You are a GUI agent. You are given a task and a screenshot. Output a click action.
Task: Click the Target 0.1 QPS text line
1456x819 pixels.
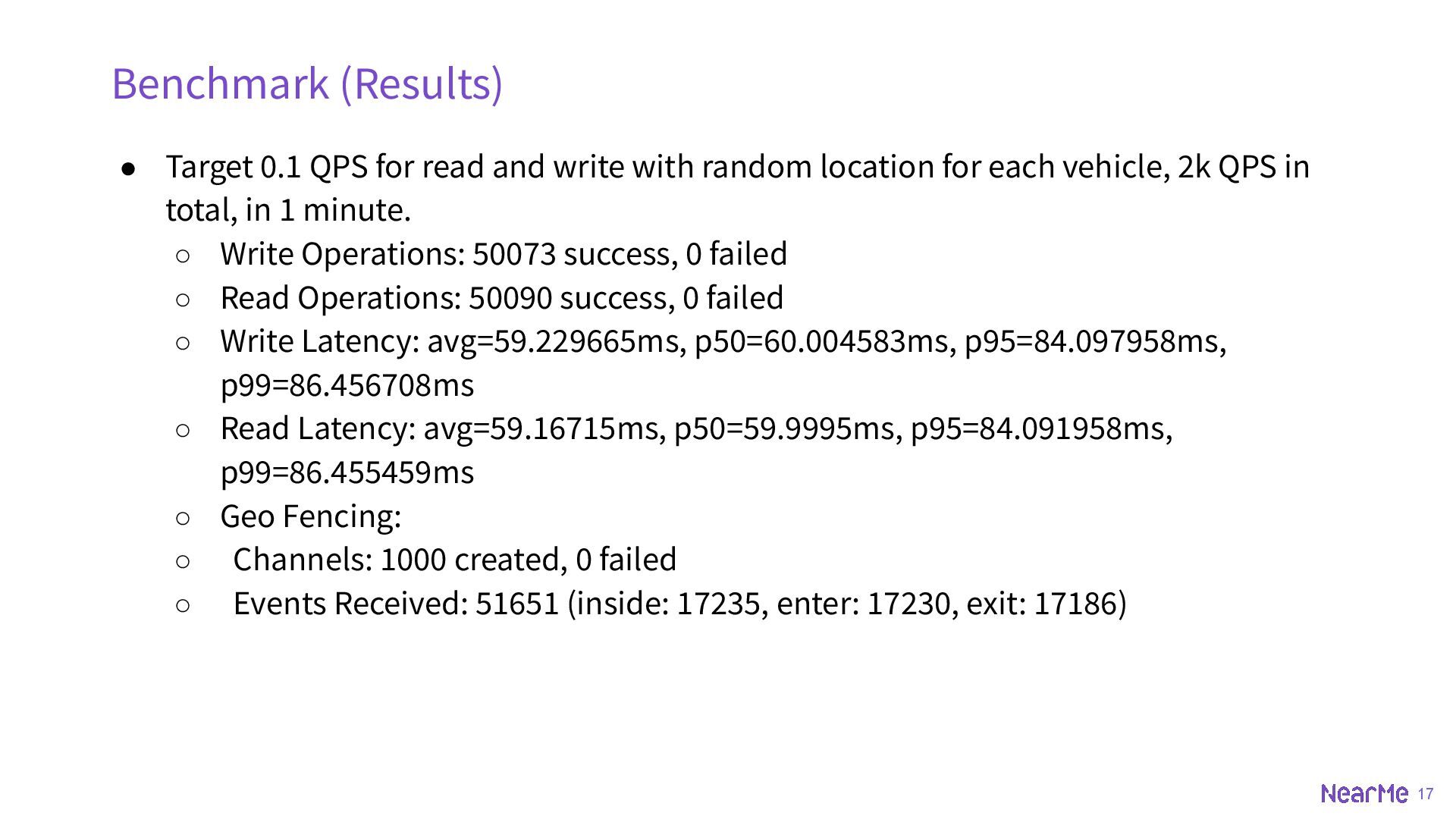click(x=737, y=167)
